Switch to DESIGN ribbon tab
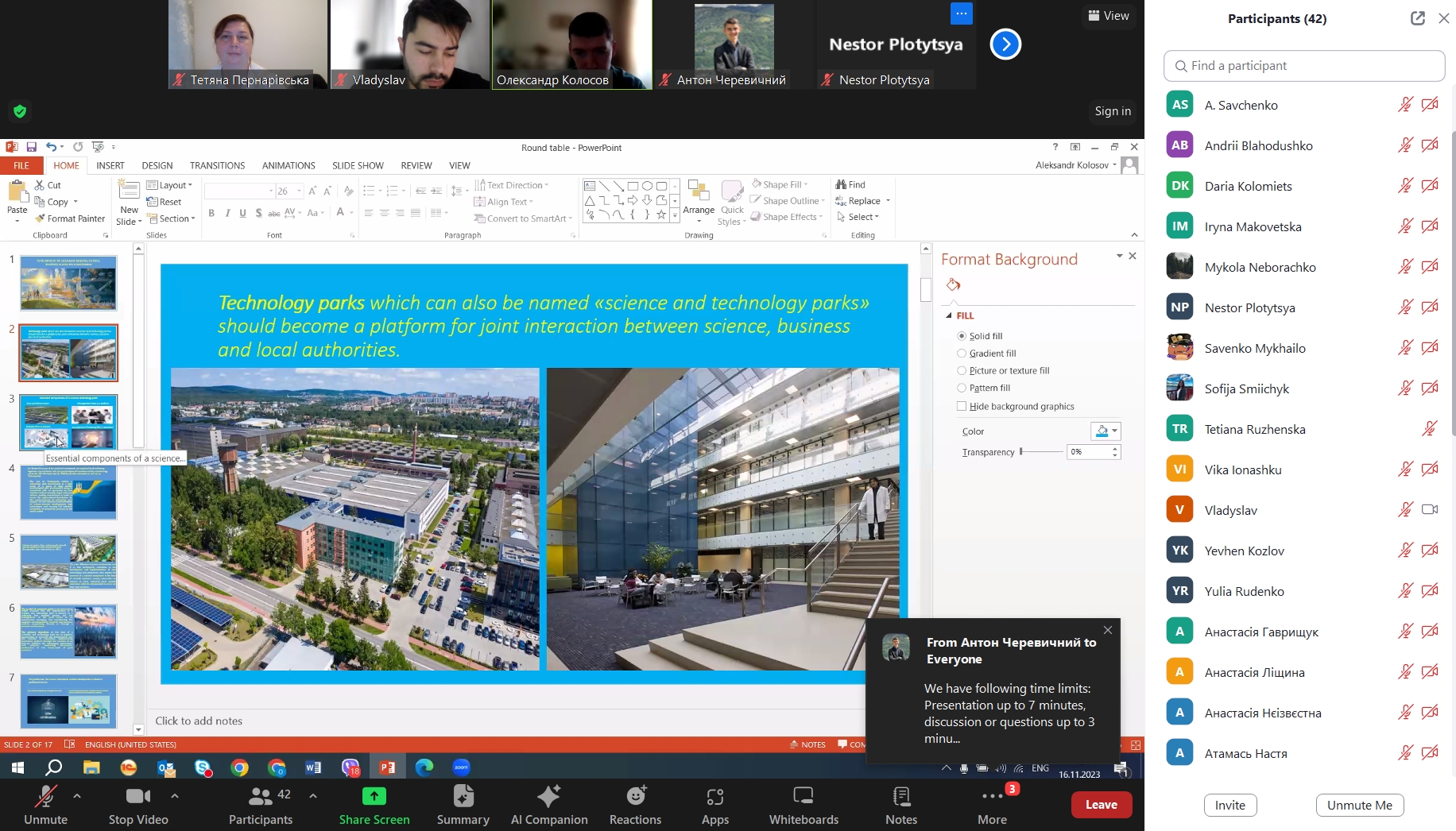Viewport: 1456px width, 831px height. (x=157, y=165)
